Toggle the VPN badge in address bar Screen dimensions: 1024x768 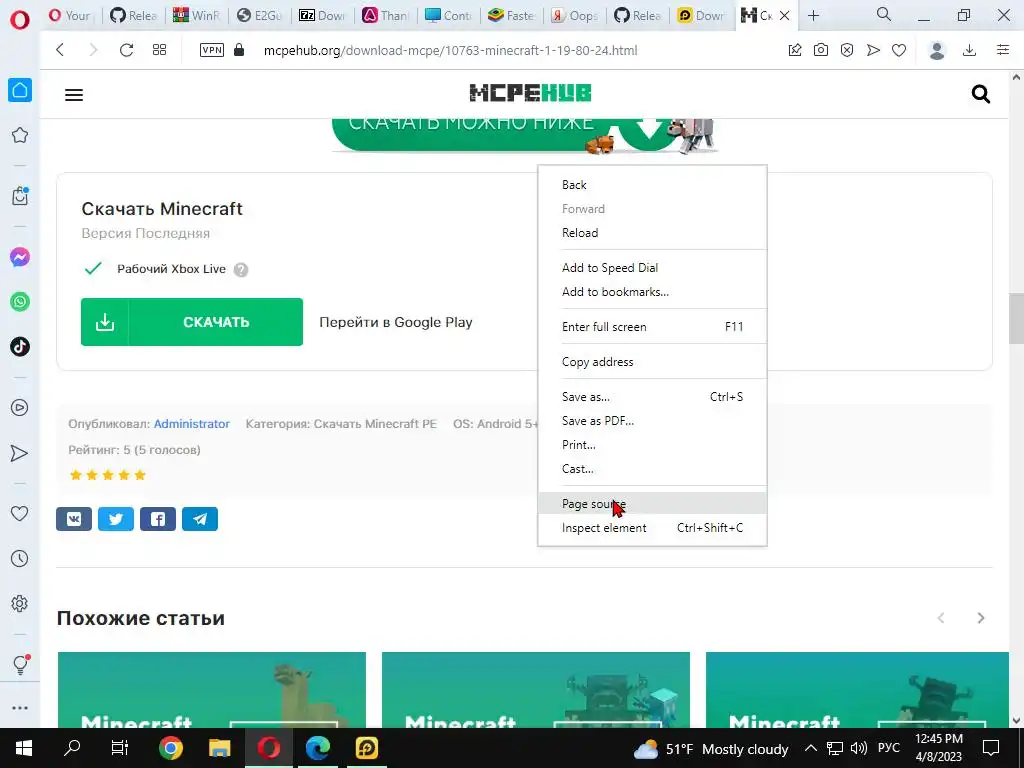pyautogui.click(x=212, y=50)
